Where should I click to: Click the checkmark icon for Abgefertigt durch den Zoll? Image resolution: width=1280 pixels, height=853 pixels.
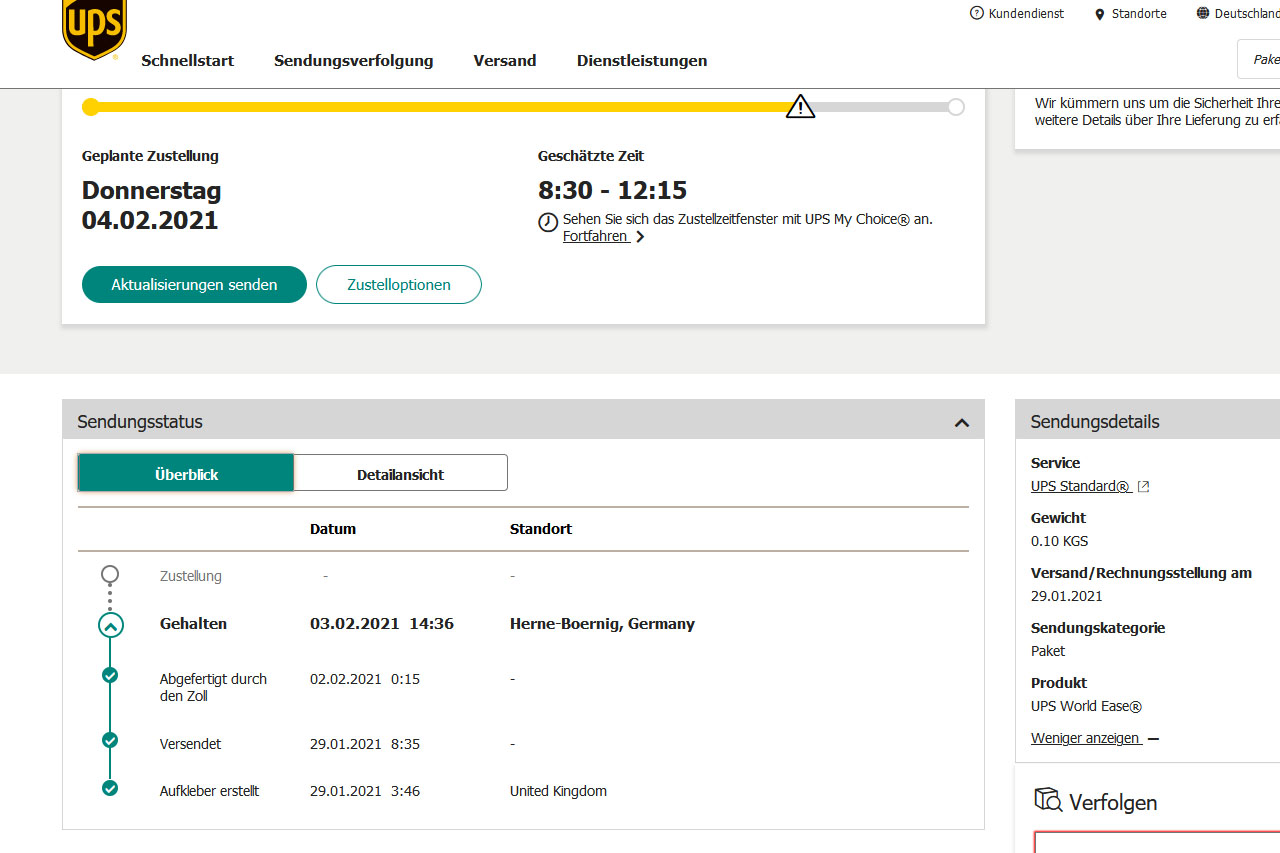(110, 675)
